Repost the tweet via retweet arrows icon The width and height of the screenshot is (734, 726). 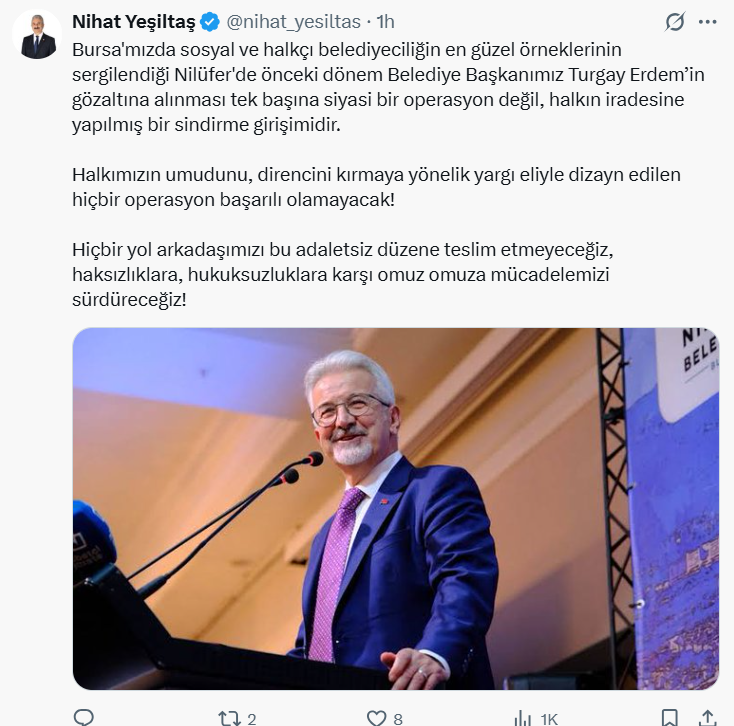229,719
